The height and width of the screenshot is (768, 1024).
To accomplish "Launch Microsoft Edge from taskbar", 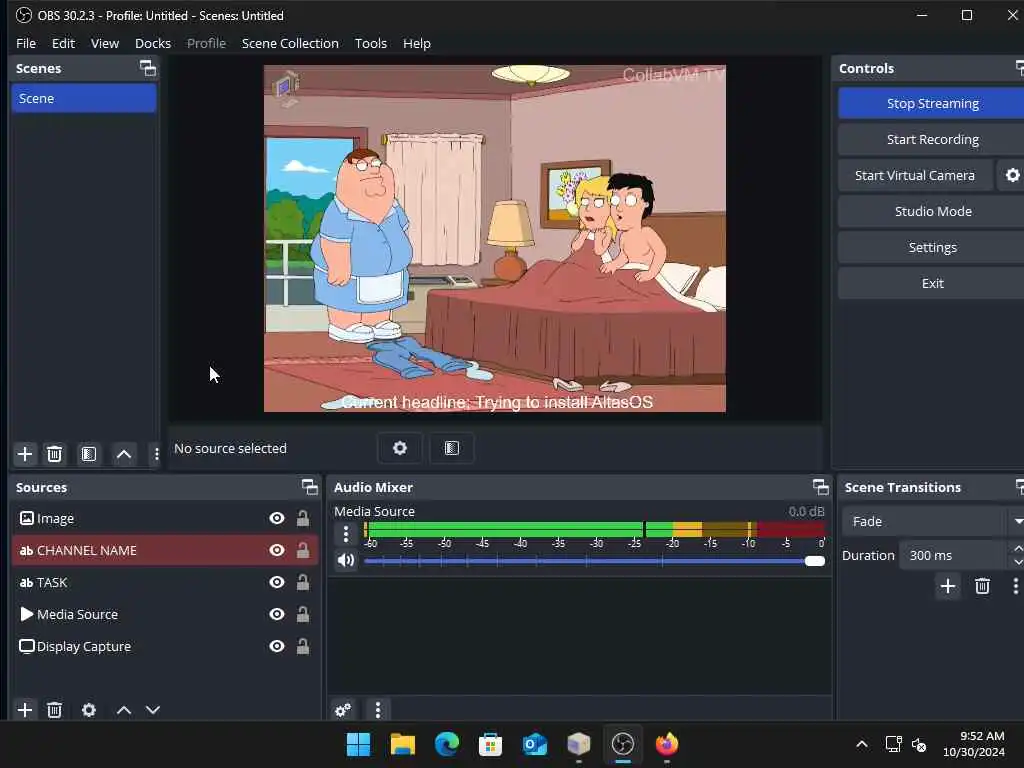I will pos(447,744).
